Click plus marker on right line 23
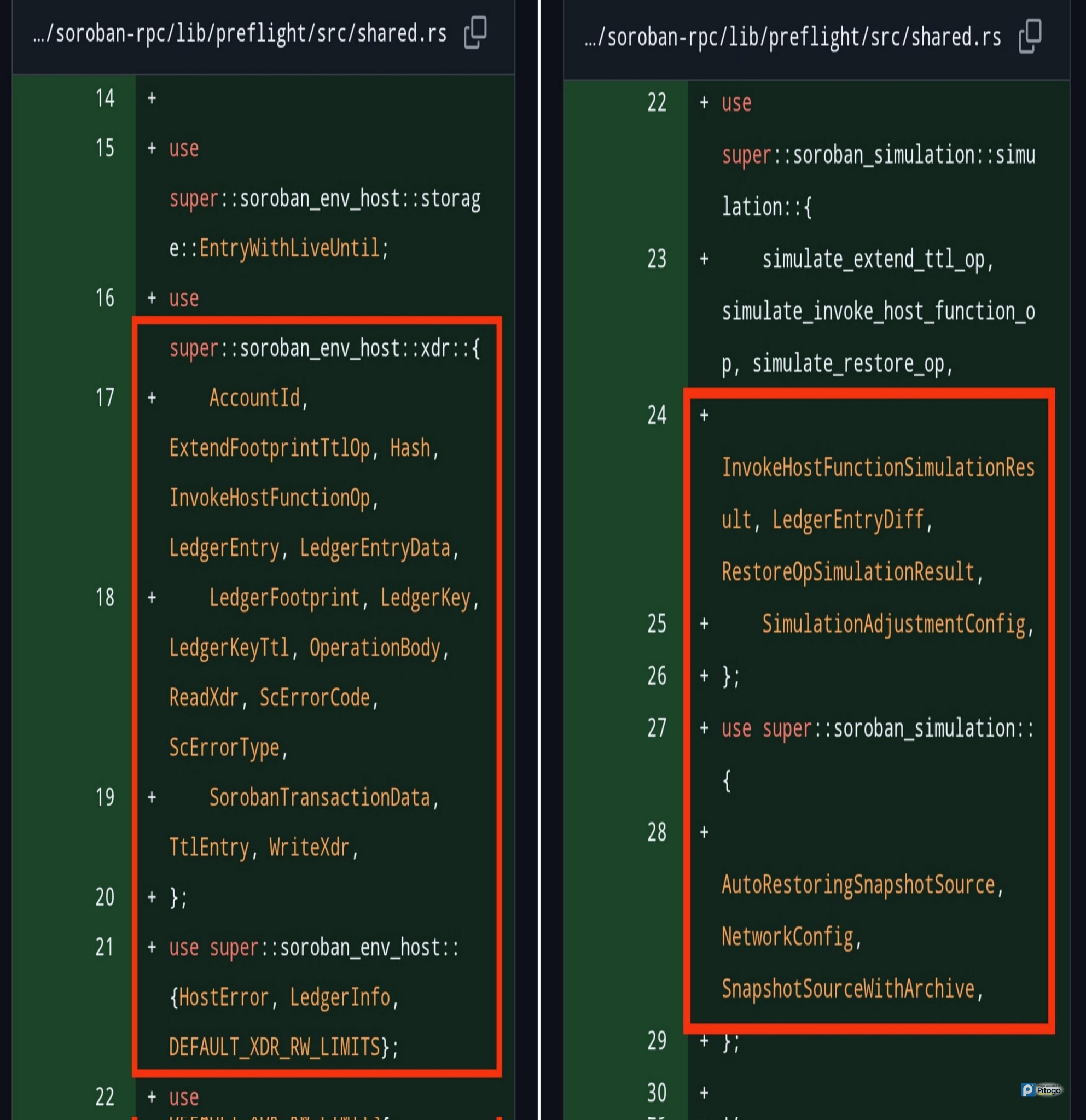The width and height of the screenshot is (1086, 1120). (704, 259)
